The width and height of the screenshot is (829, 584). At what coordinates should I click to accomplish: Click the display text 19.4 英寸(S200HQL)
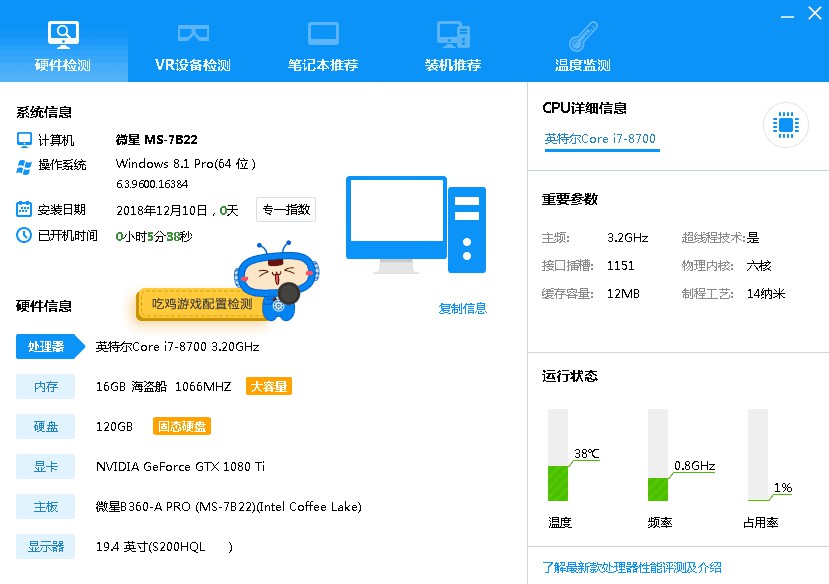click(164, 546)
